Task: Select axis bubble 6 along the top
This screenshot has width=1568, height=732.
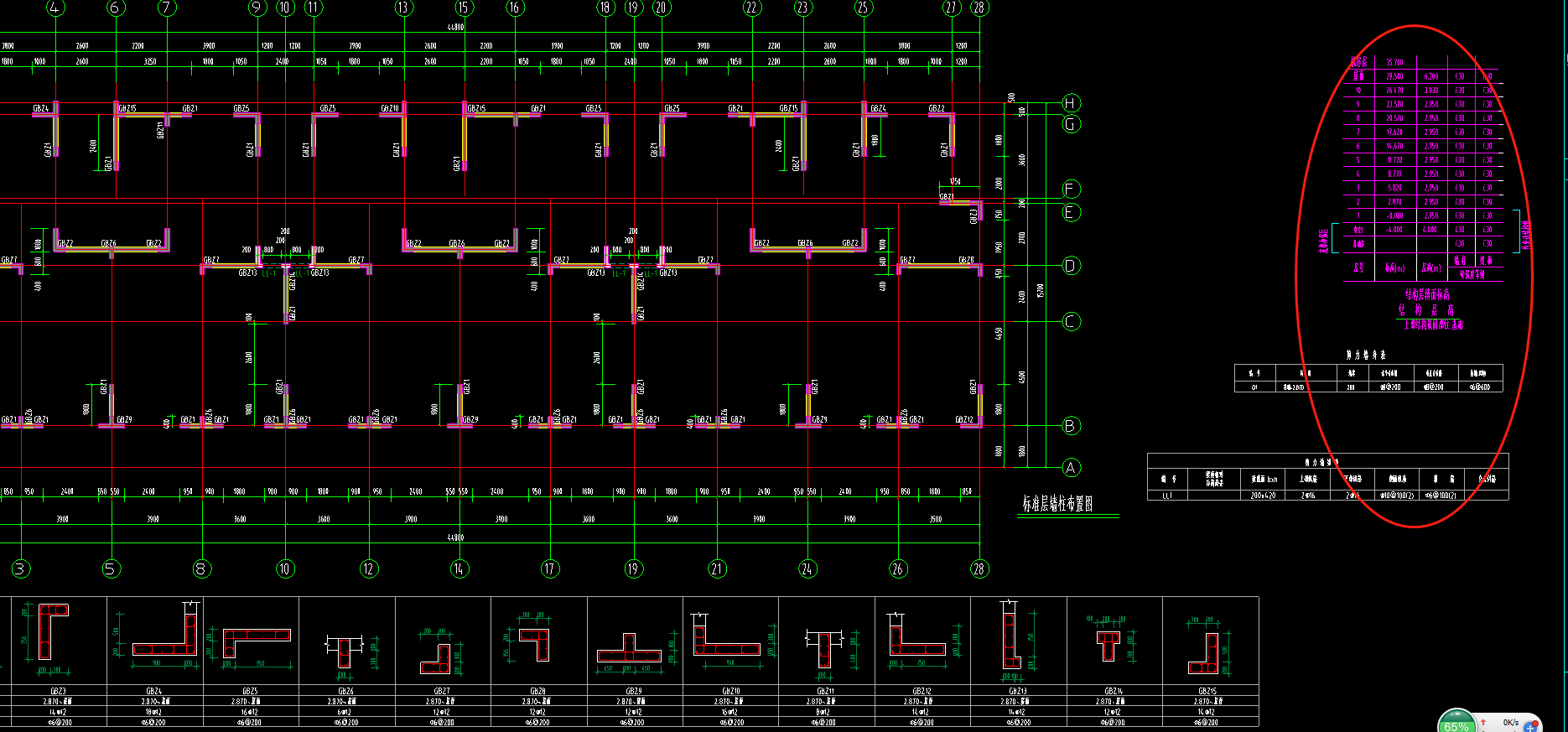Action: pyautogui.click(x=116, y=8)
